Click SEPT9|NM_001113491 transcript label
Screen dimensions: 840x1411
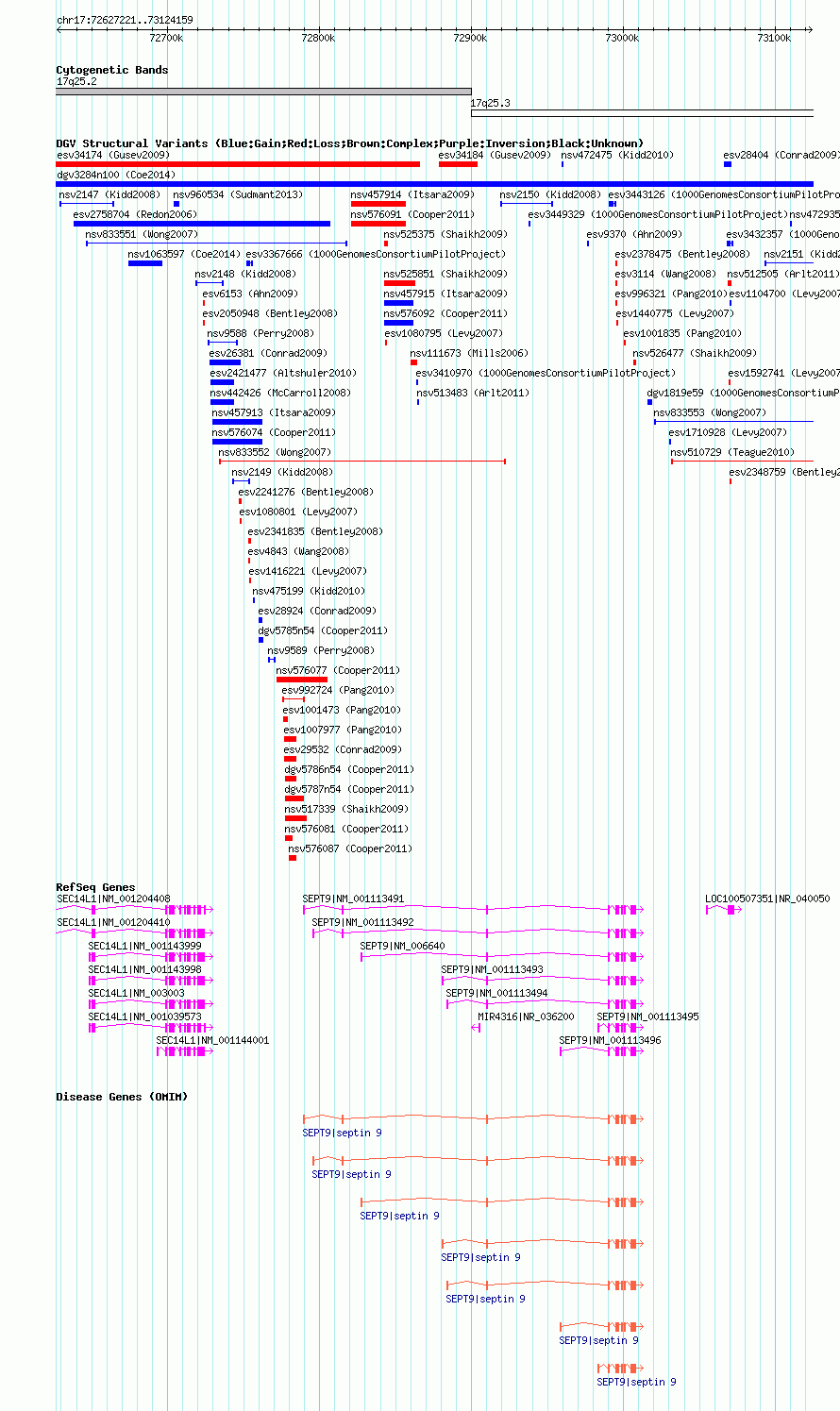[353, 899]
